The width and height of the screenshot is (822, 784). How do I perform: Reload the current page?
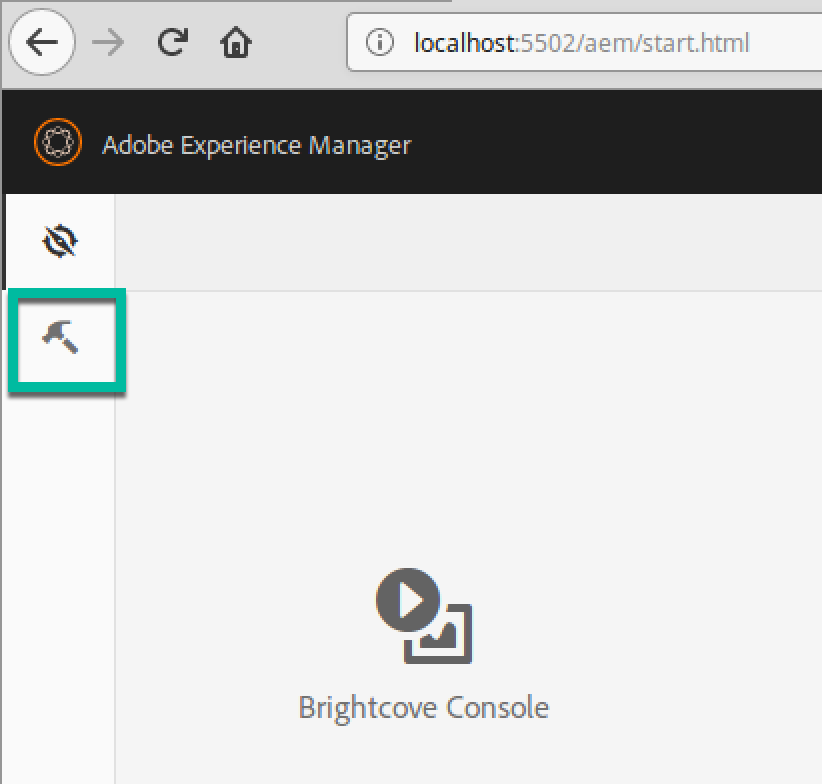pyautogui.click(x=173, y=42)
